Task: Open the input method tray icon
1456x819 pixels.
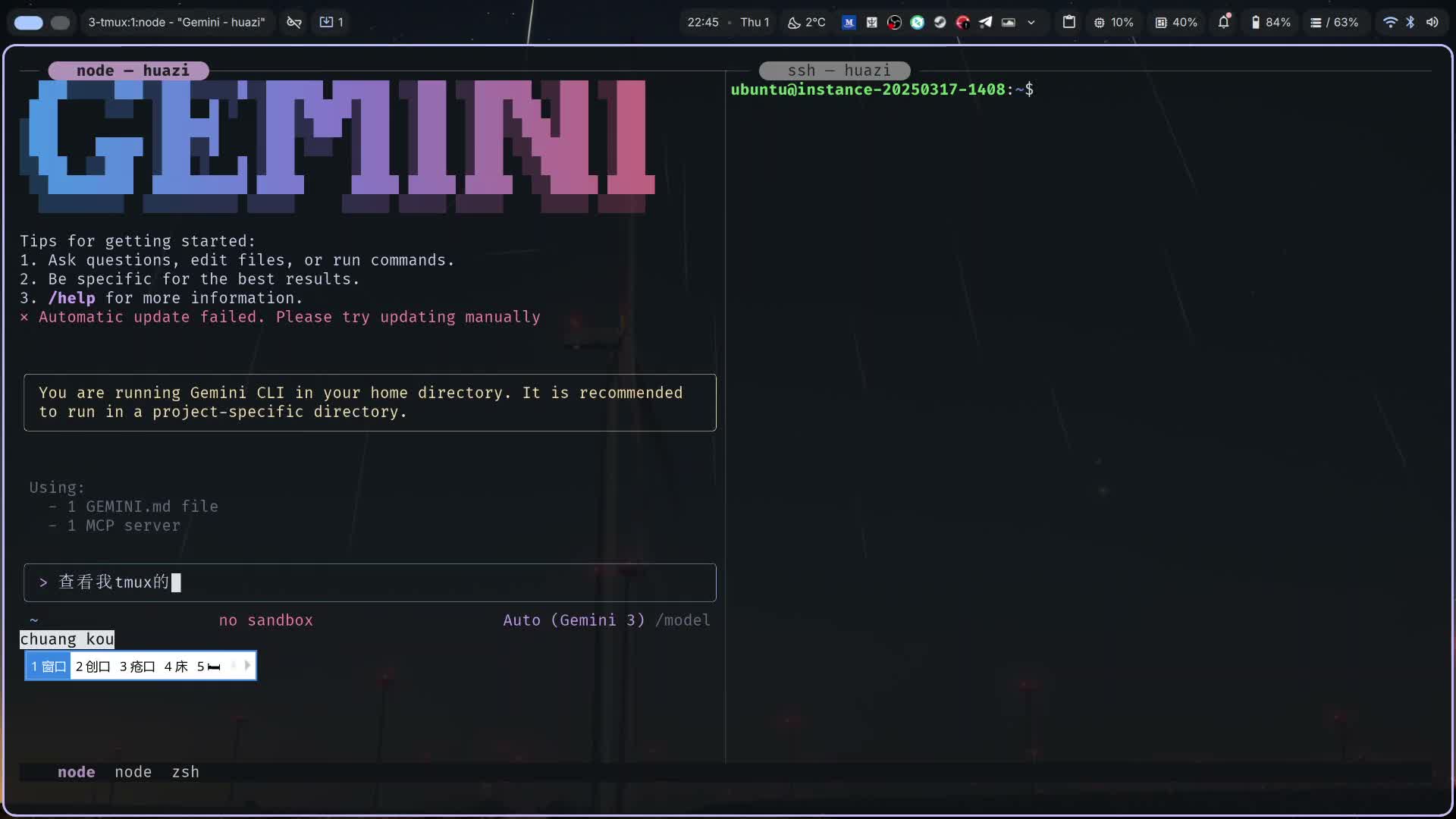Action: (872, 23)
